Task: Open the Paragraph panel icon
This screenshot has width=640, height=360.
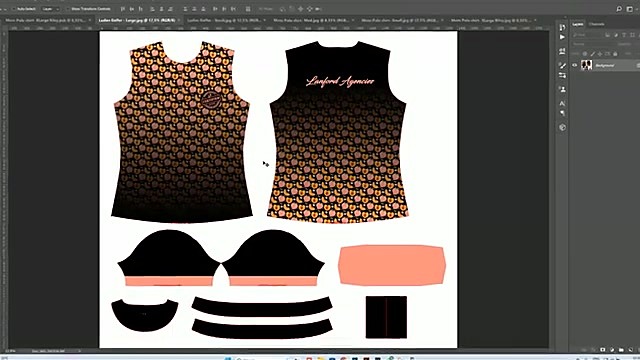Action: point(562,113)
